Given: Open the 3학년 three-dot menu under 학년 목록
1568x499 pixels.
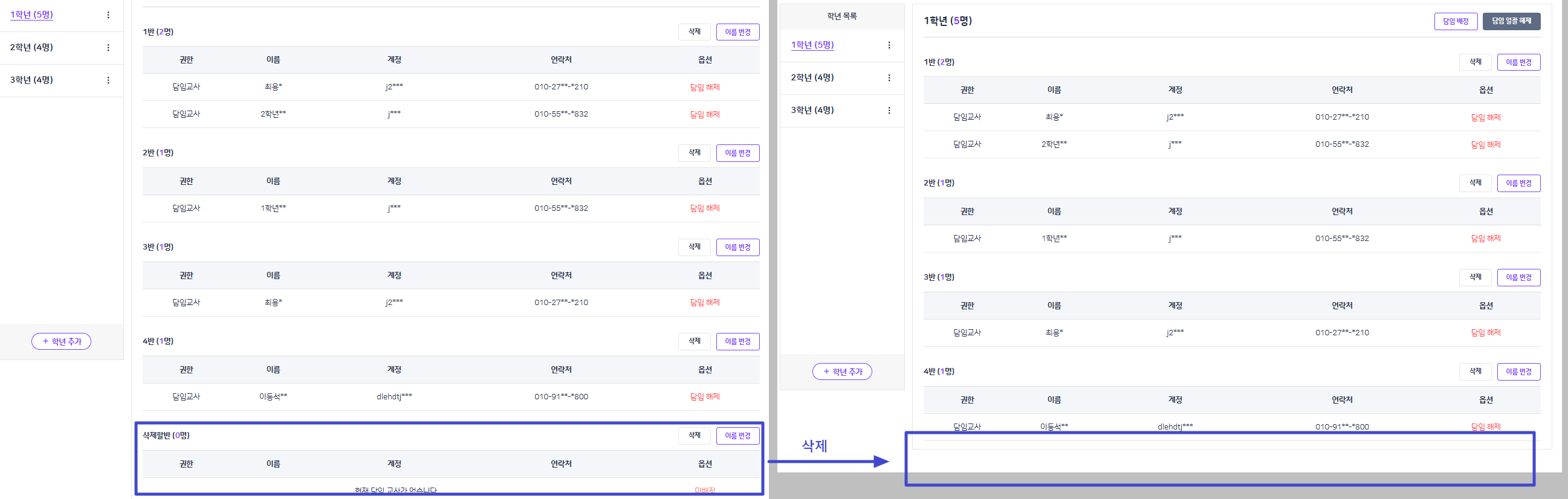Looking at the screenshot, I should (x=889, y=110).
